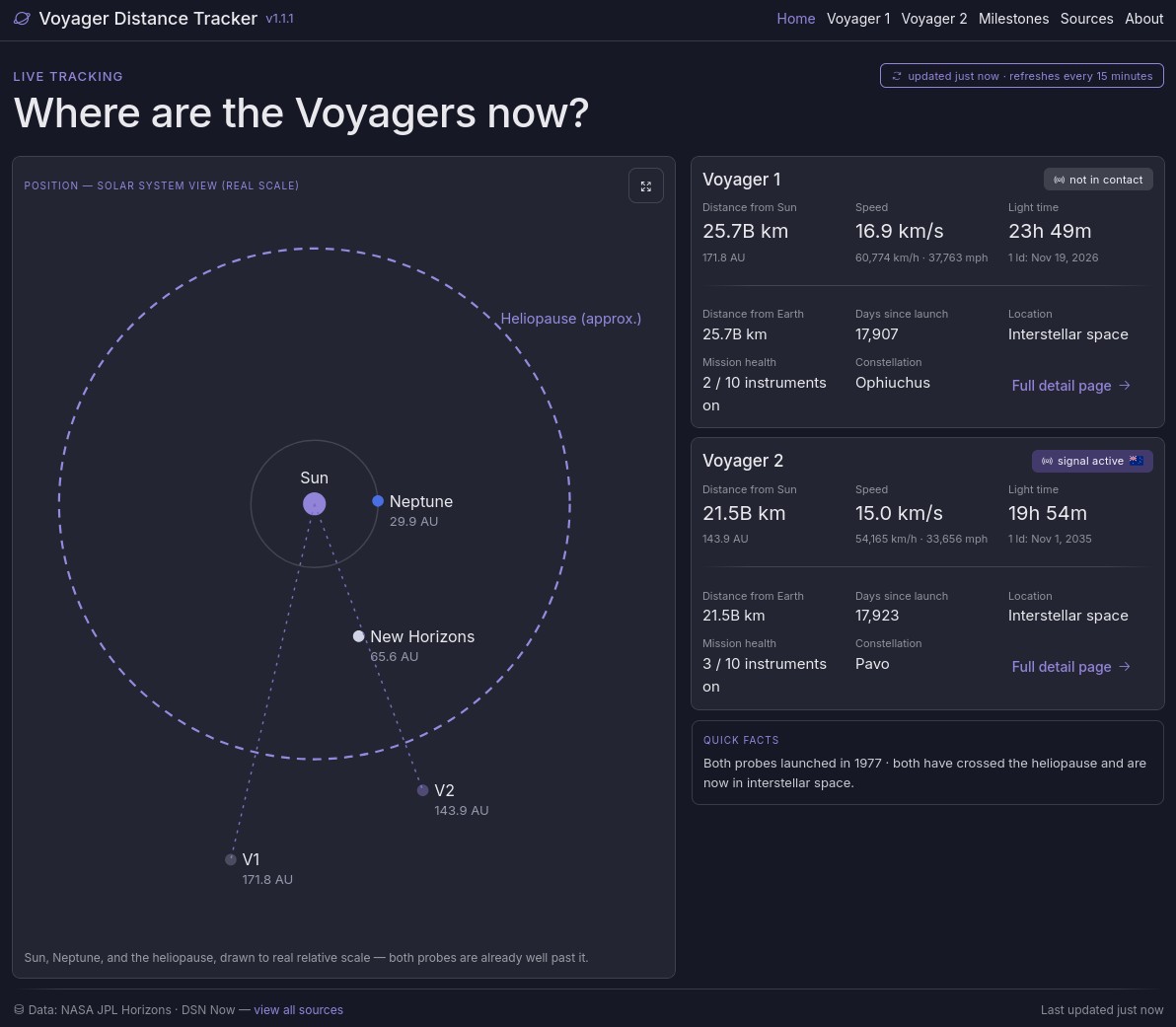Image resolution: width=1176 pixels, height=1027 pixels.
Task: Click the arrow on Voyager 2 detail link
Action: coord(1125,667)
